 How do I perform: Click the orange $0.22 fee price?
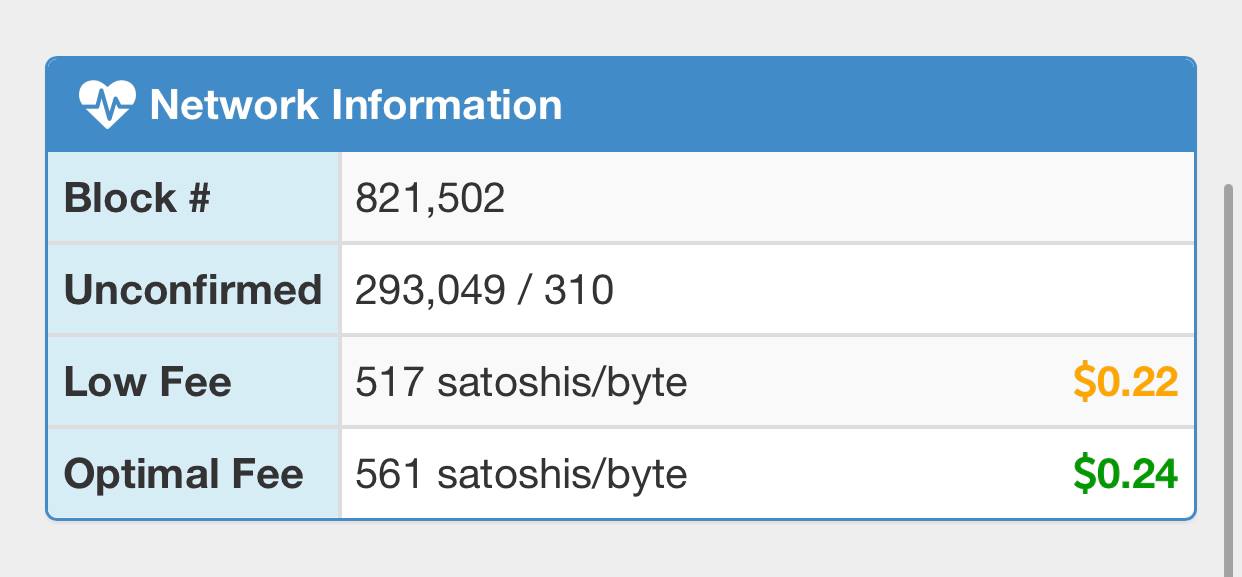click(x=1126, y=382)
